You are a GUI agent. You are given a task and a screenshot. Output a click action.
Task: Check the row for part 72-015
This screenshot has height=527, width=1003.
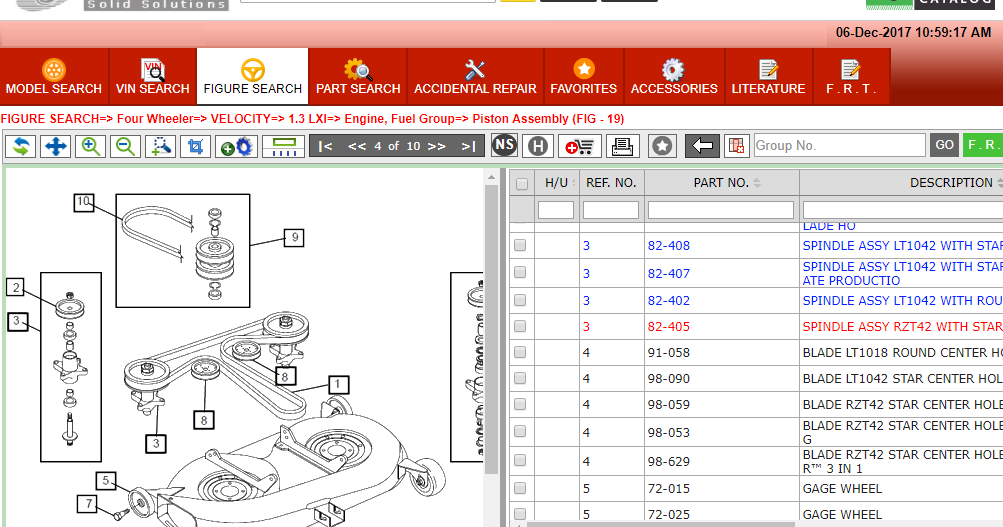[520, 489]
